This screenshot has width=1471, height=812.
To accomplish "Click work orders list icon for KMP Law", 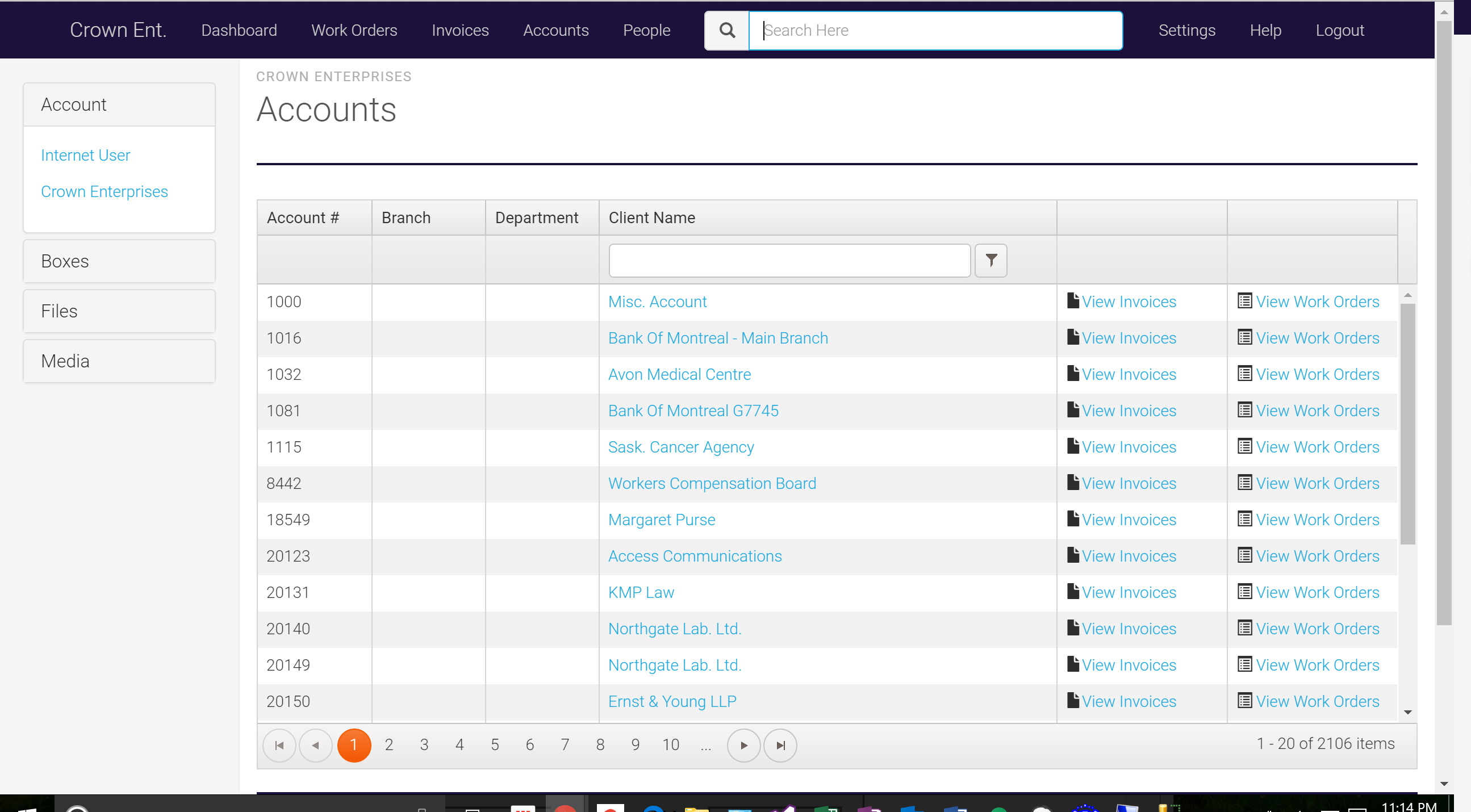I will pyautogui.click(x=1245, y=592).
